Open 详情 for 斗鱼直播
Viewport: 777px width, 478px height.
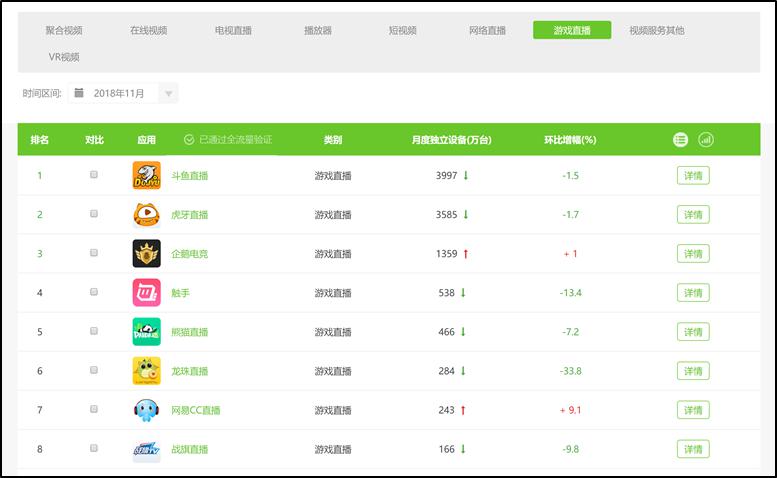(693, 175)
